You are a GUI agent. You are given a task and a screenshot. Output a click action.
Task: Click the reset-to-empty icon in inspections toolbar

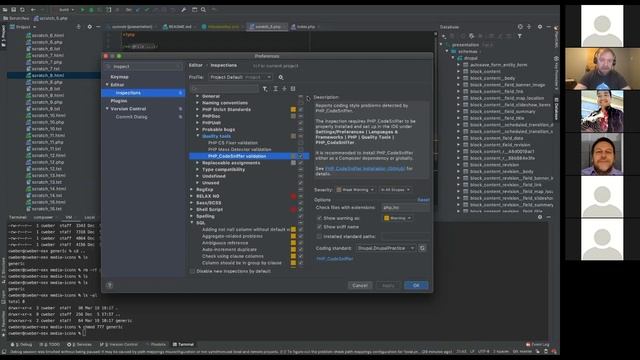(x=293, y=89)
